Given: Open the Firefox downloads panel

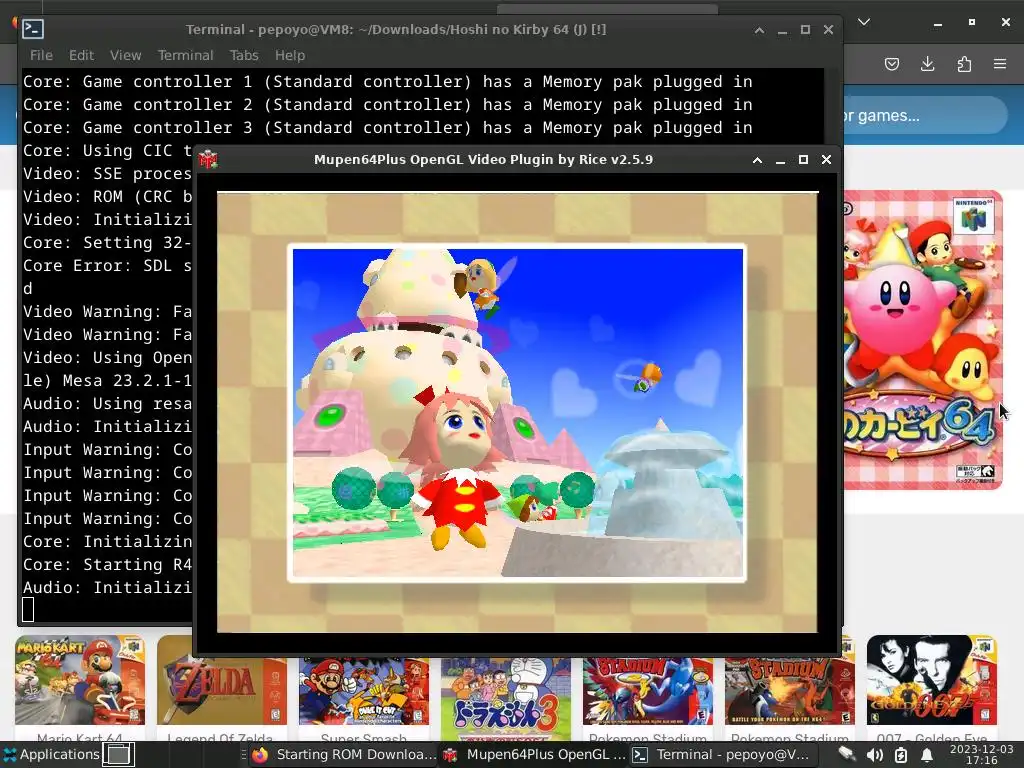Looking at the screenshot, I should pos(927,64).
